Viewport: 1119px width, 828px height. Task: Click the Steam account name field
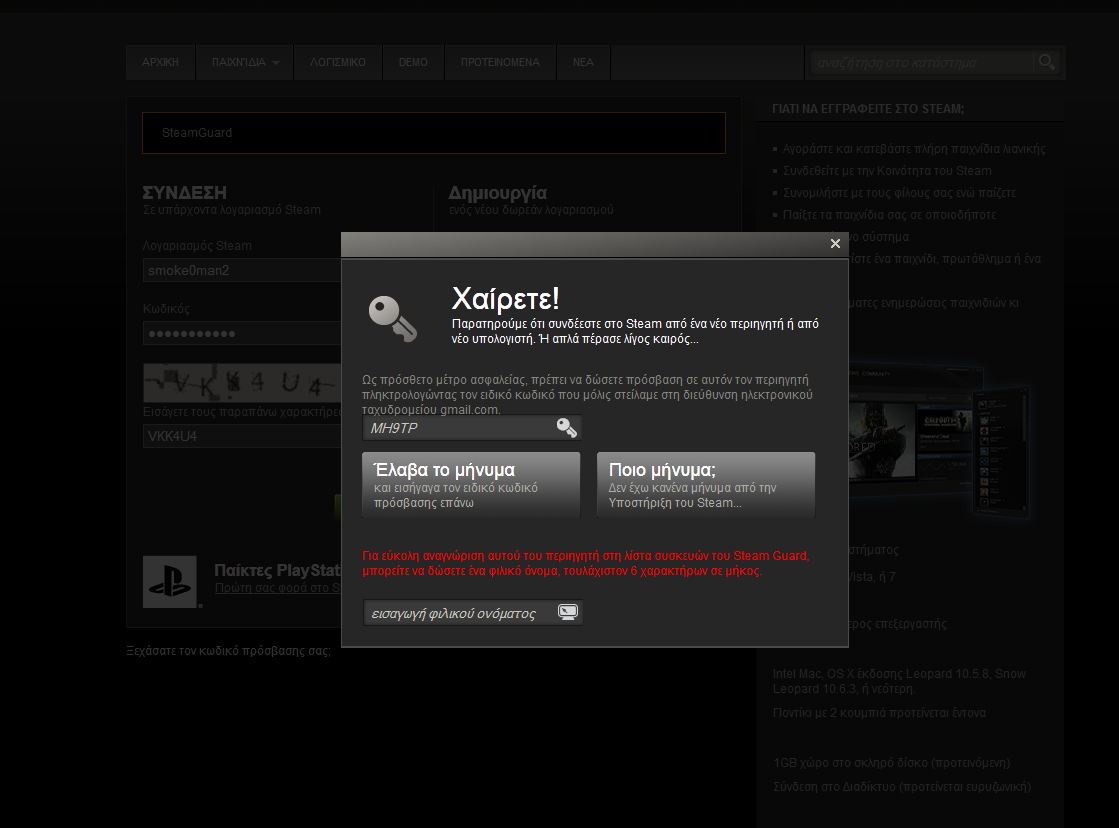click(243, 271)
